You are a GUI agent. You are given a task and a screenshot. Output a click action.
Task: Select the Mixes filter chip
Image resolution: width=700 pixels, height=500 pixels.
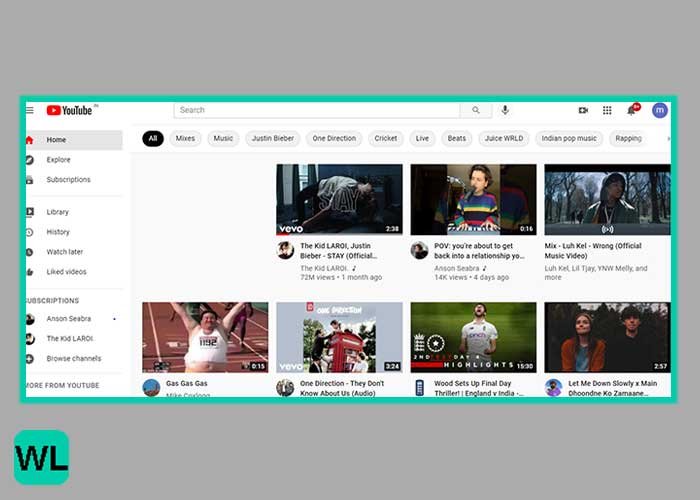pos(185,138)
